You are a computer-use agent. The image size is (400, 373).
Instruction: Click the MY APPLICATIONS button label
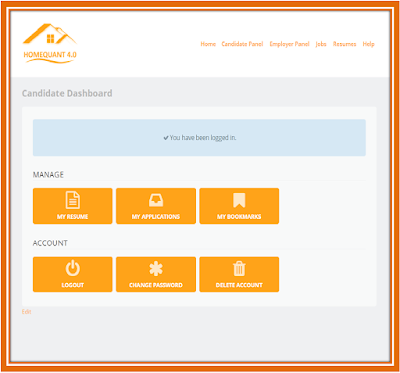(x=156, y=217)
